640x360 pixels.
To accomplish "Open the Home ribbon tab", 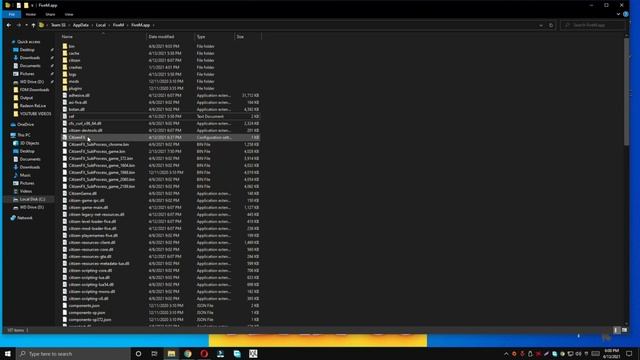I will tap(31, 14).
